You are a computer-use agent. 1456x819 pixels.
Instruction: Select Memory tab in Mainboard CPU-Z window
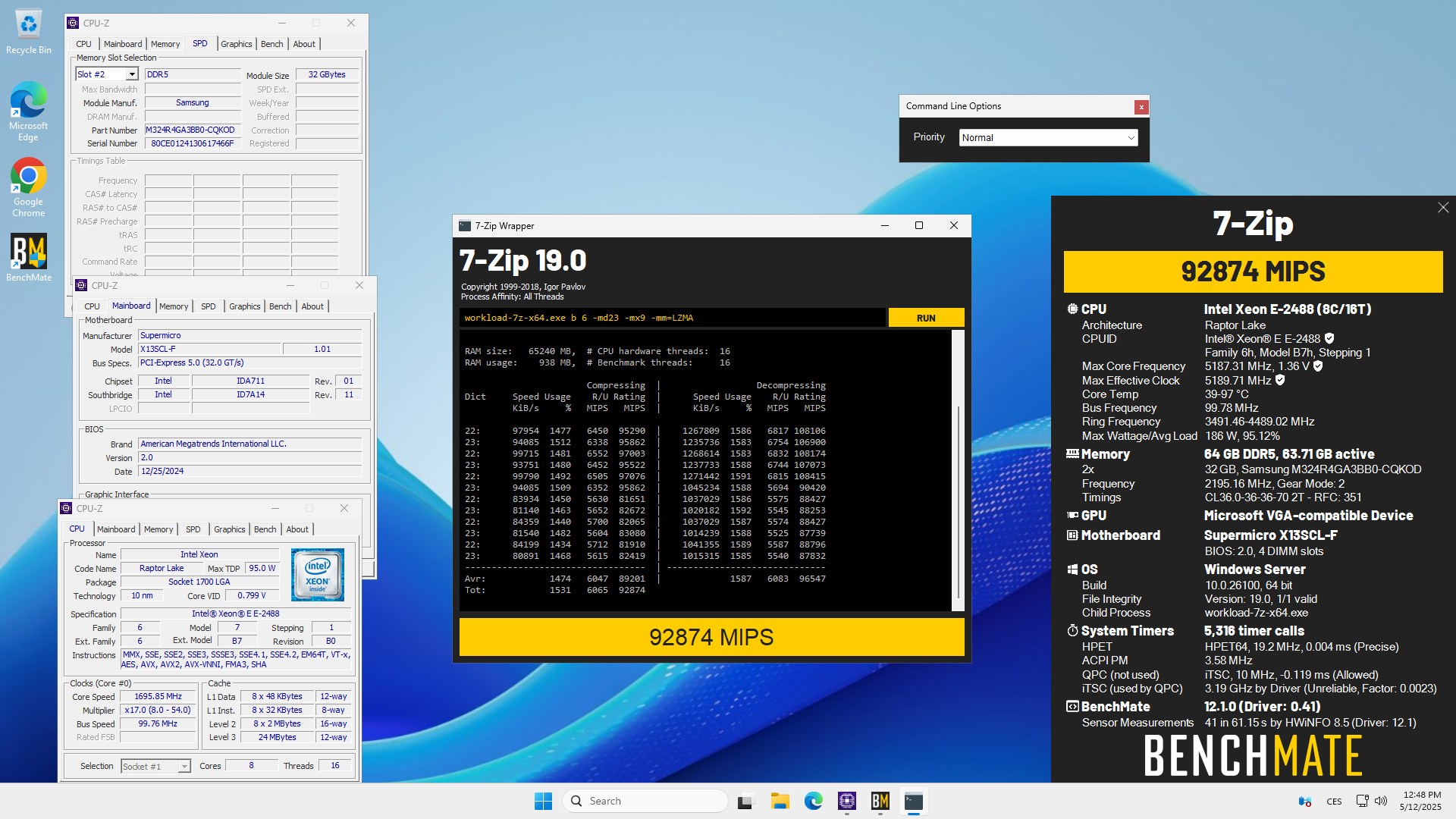(x=173, y=306)
